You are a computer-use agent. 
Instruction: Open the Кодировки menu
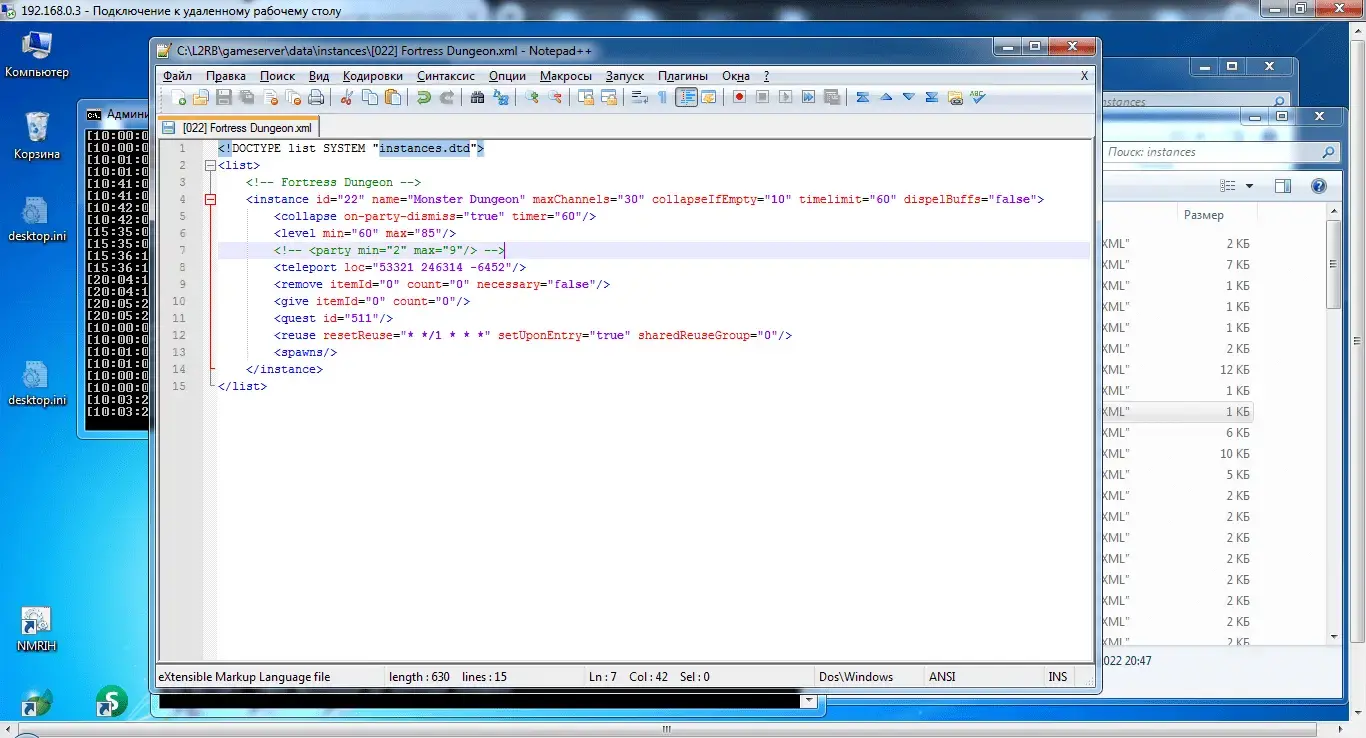point(372,76)
